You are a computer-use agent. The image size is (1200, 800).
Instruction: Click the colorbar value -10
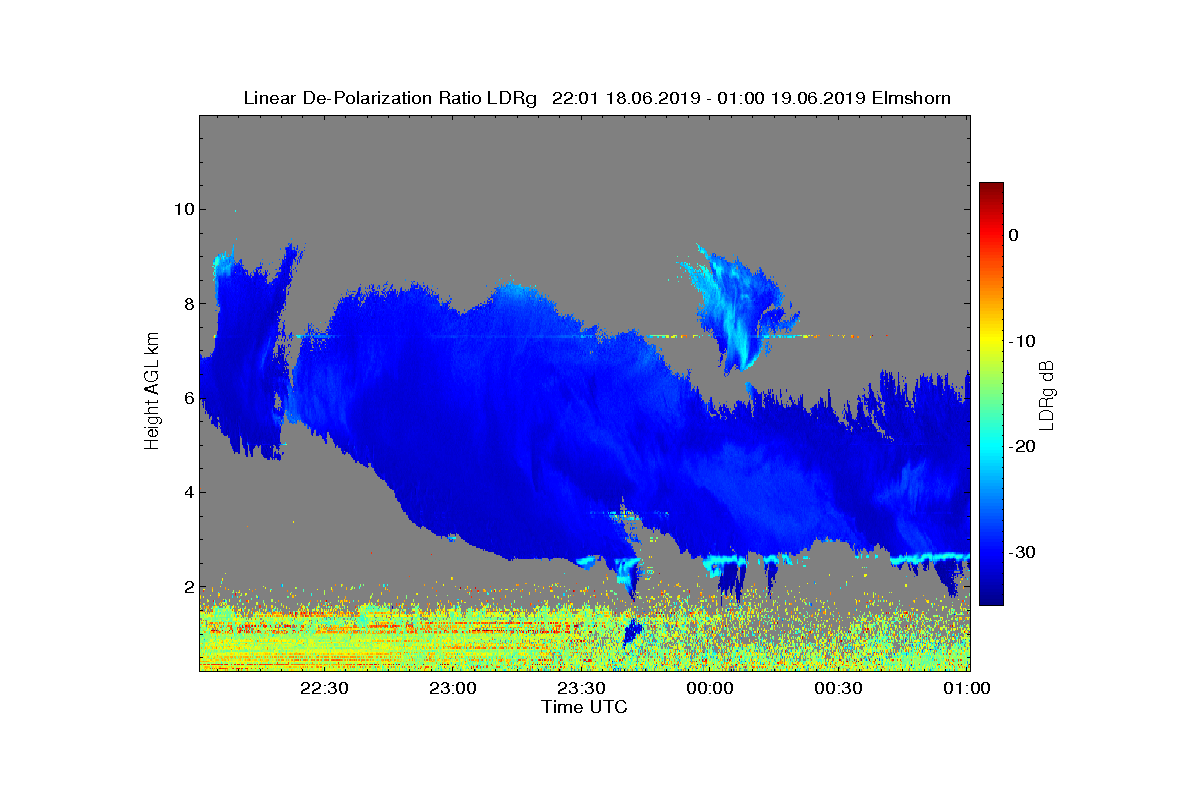pyautogui.click(x=1024, y=341)
